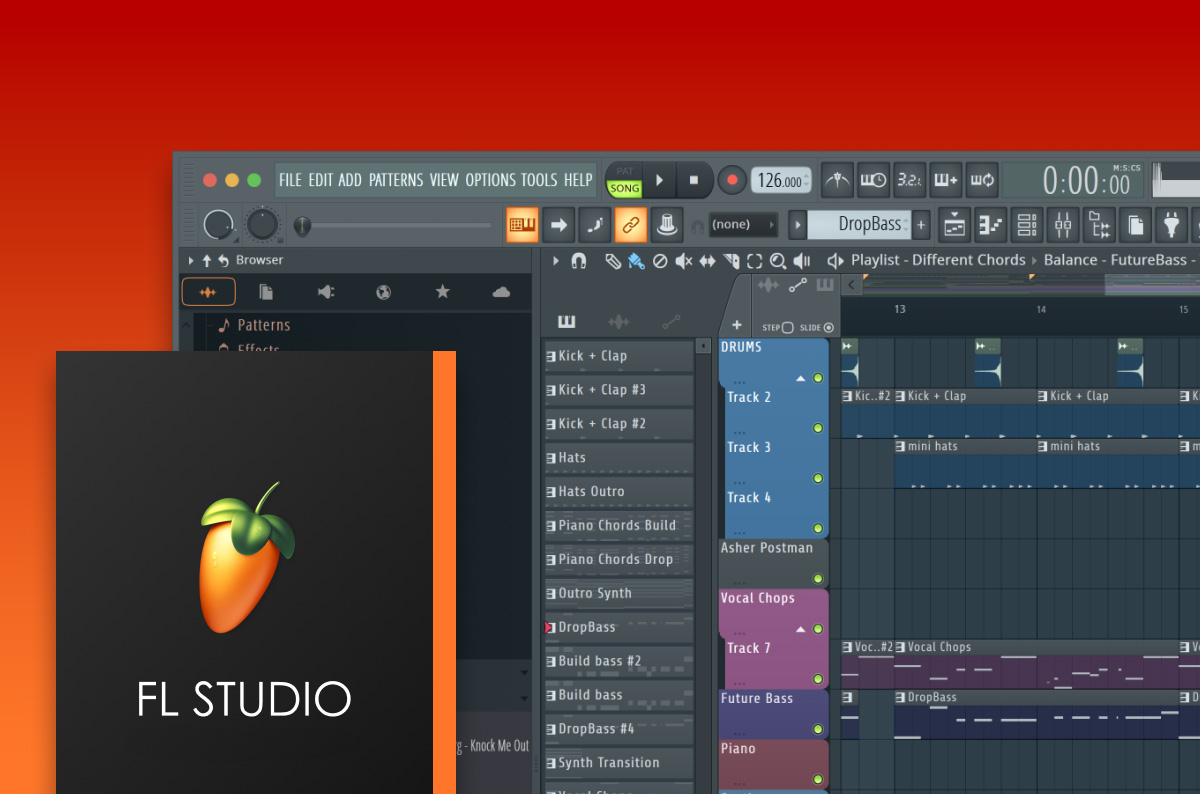1200x794 pixels.
Task: Toggle the link controller chain icon
Action: [x=630, y=225]
